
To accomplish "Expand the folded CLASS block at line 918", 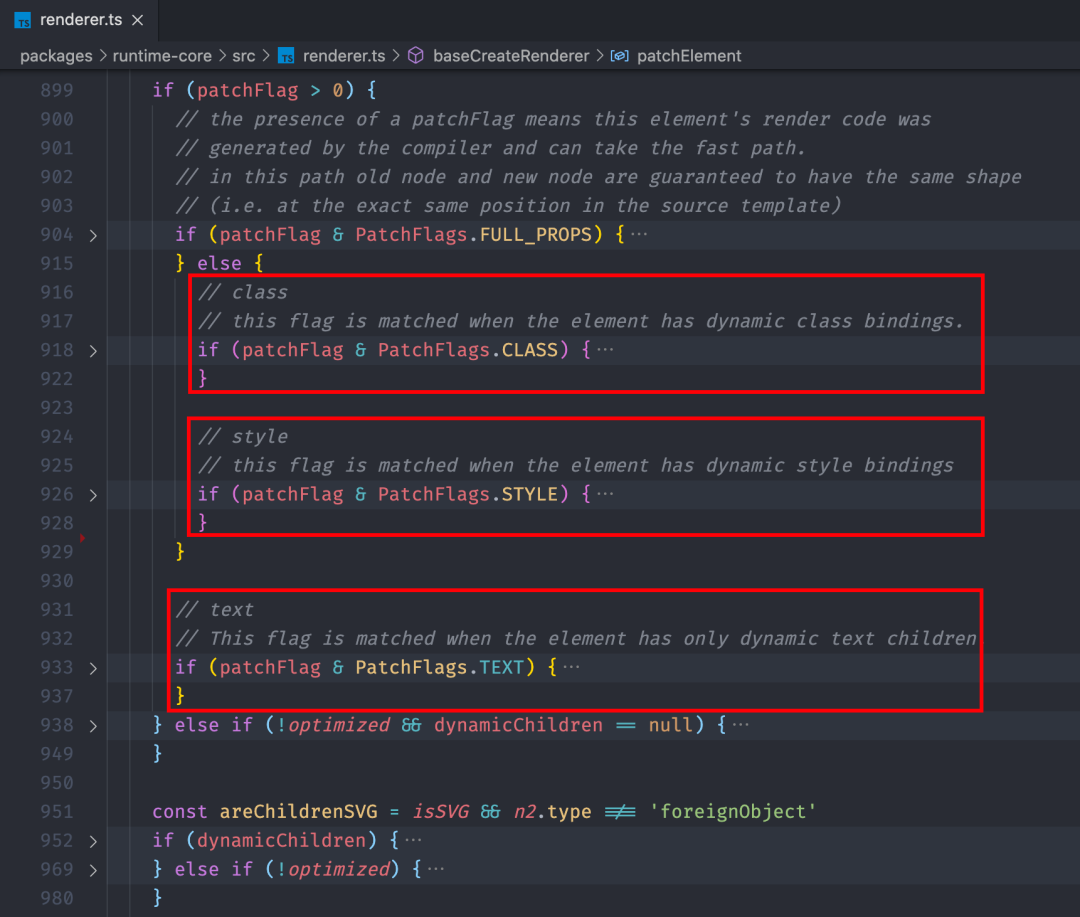I will pos(93,351).
